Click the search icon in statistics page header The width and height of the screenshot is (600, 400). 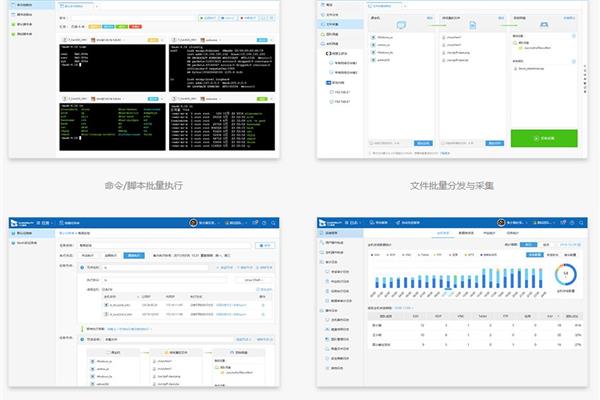point(582,223)
